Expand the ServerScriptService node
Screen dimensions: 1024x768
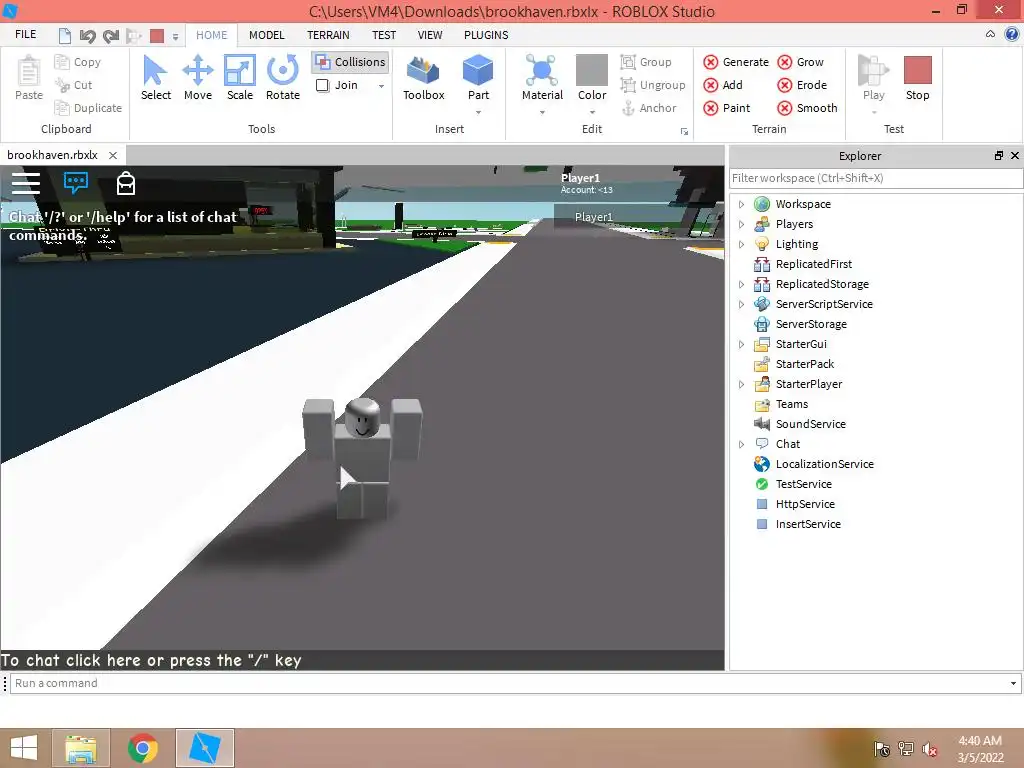tap(741, 304)
